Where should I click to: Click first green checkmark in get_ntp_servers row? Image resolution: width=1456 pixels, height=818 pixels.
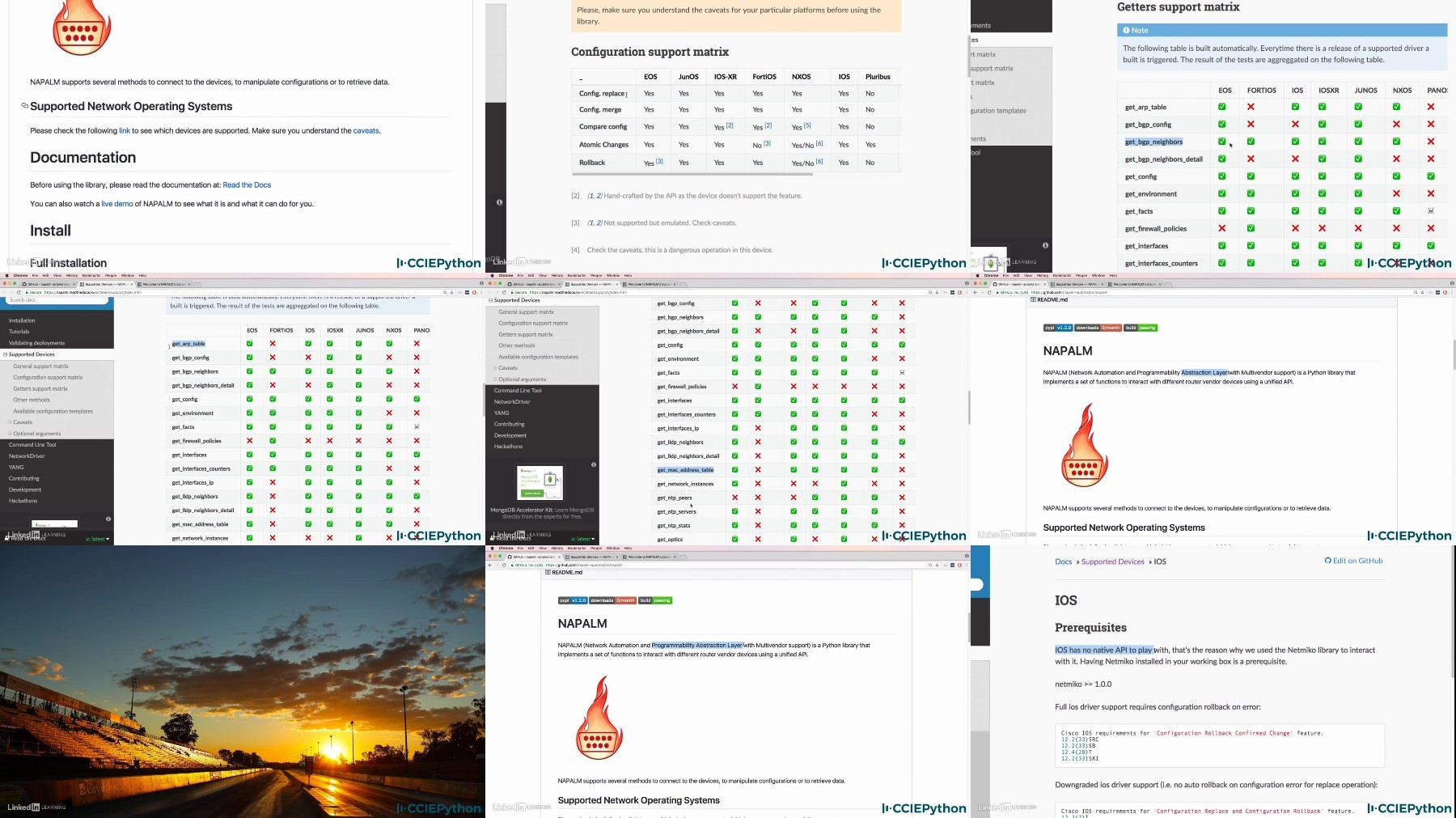(x=734, y=511)
